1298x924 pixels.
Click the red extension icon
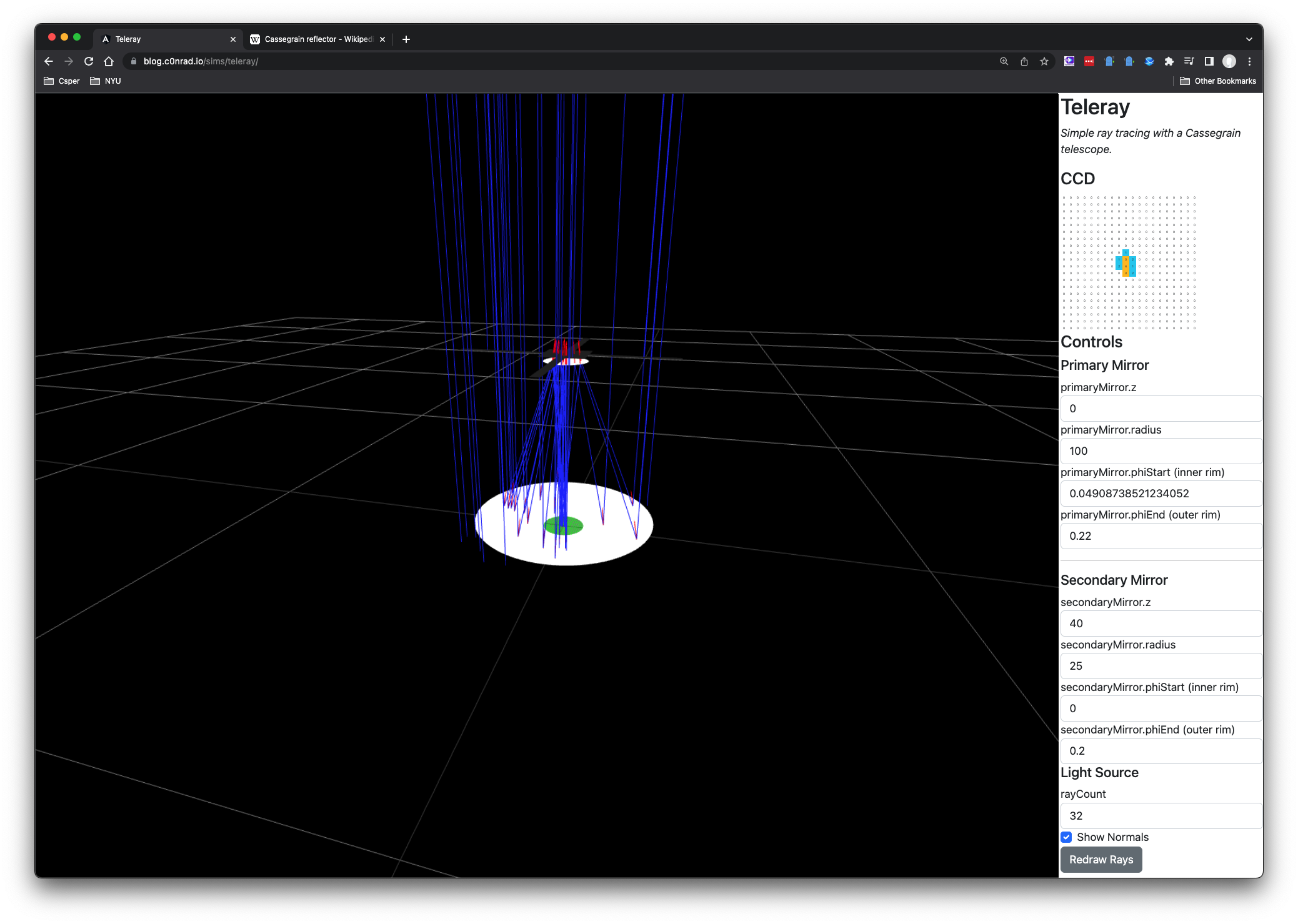click(1089, 61)
